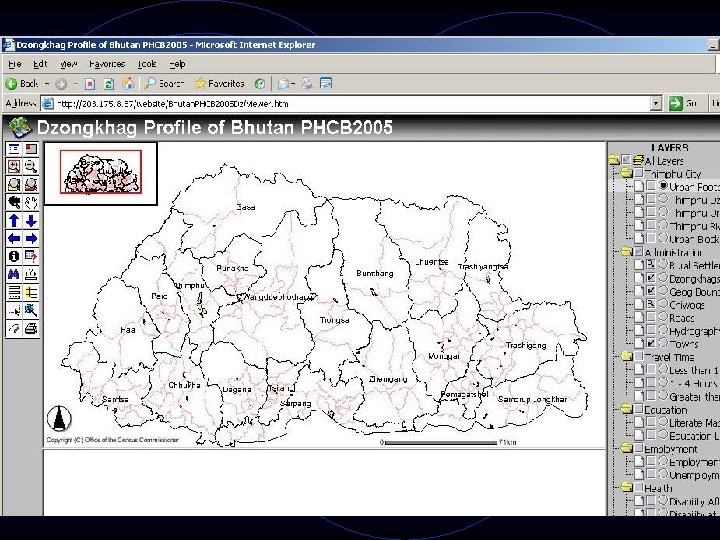
Task: Collapse the Travel Time folder
Action: pyautogui.click(x=627, y=356)
